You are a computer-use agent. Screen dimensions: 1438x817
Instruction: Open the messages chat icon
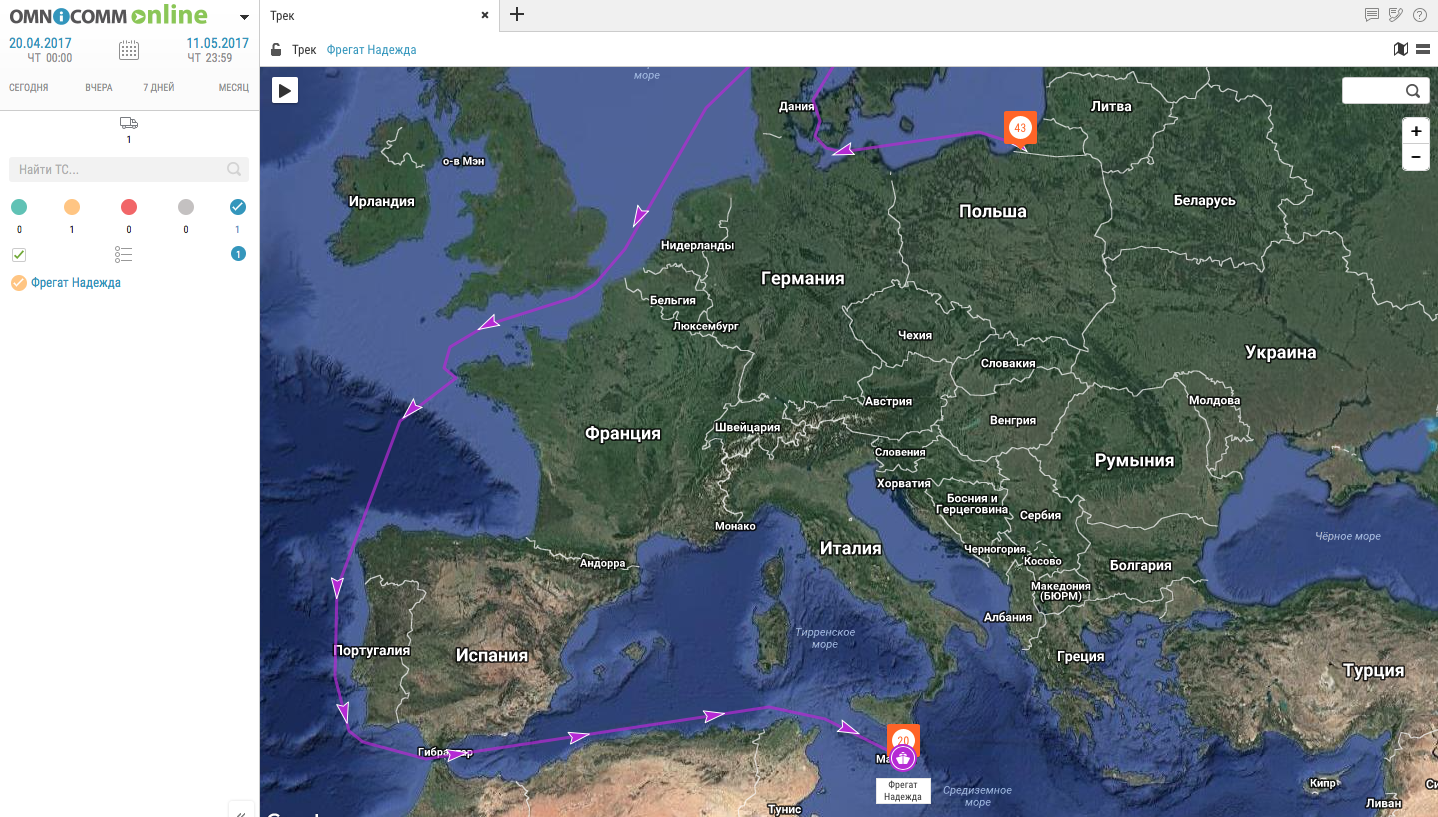[x=1372, y=15]
